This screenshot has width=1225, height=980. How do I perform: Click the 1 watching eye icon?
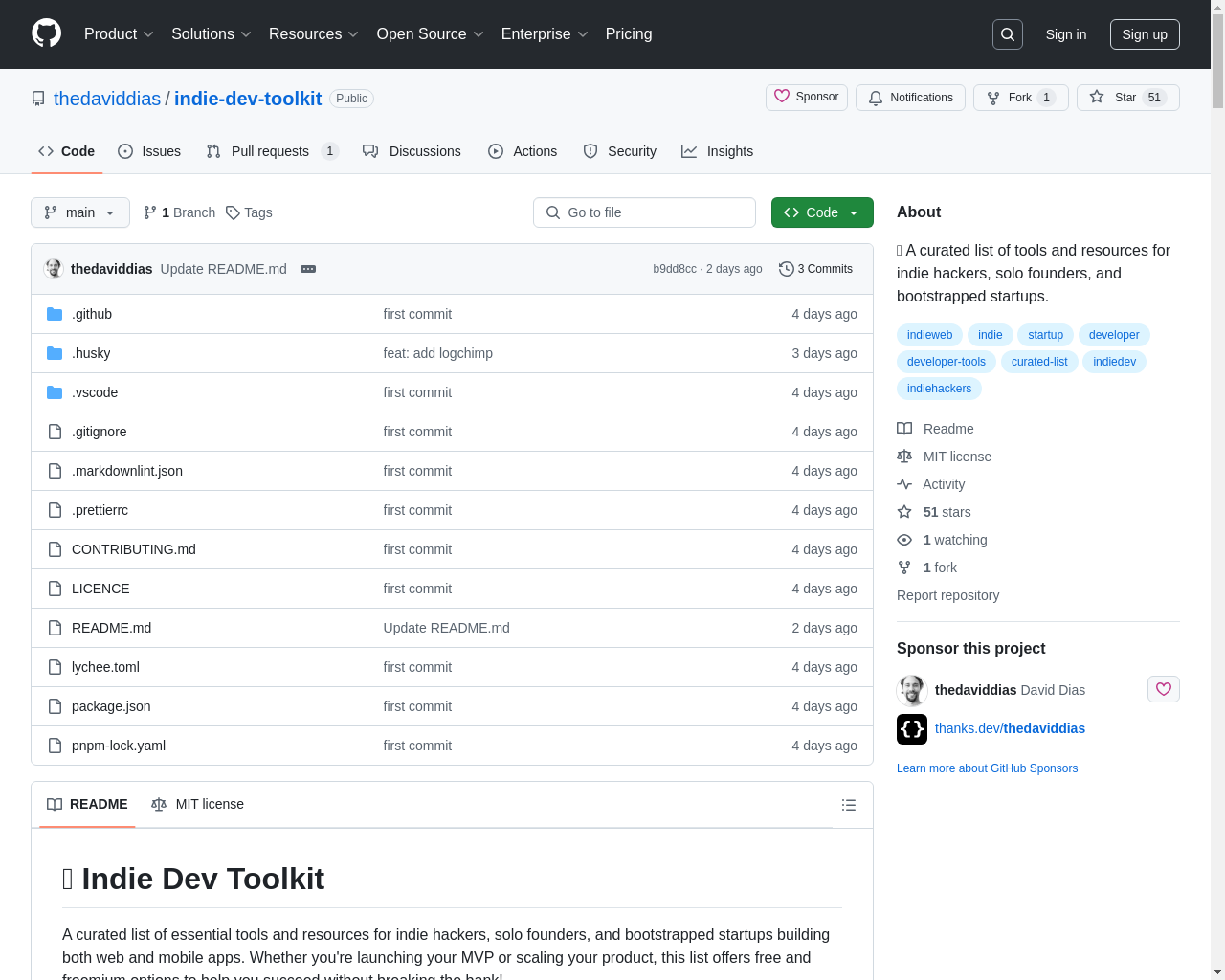[x=904, y=540]
